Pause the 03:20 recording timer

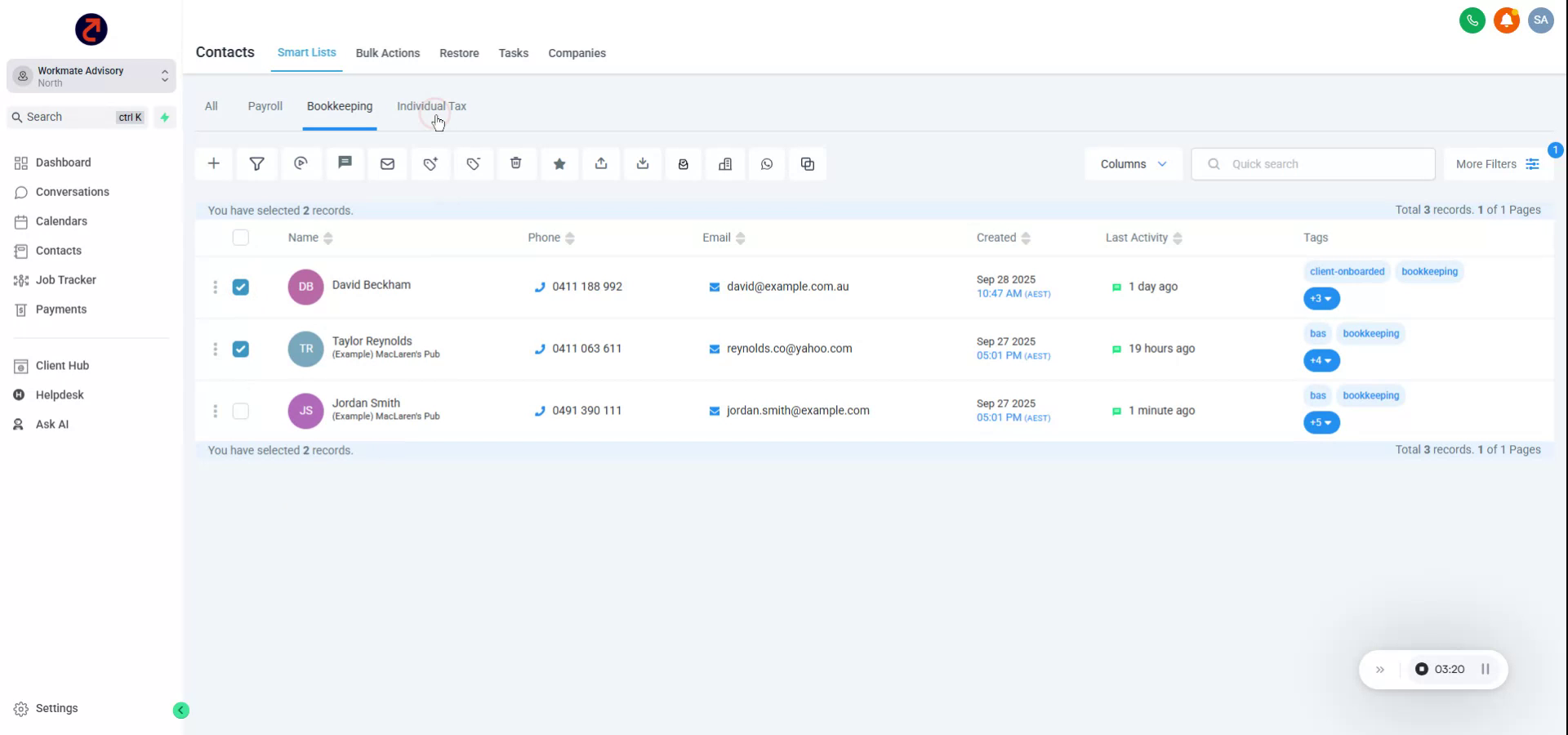[x=1486, y=669]
